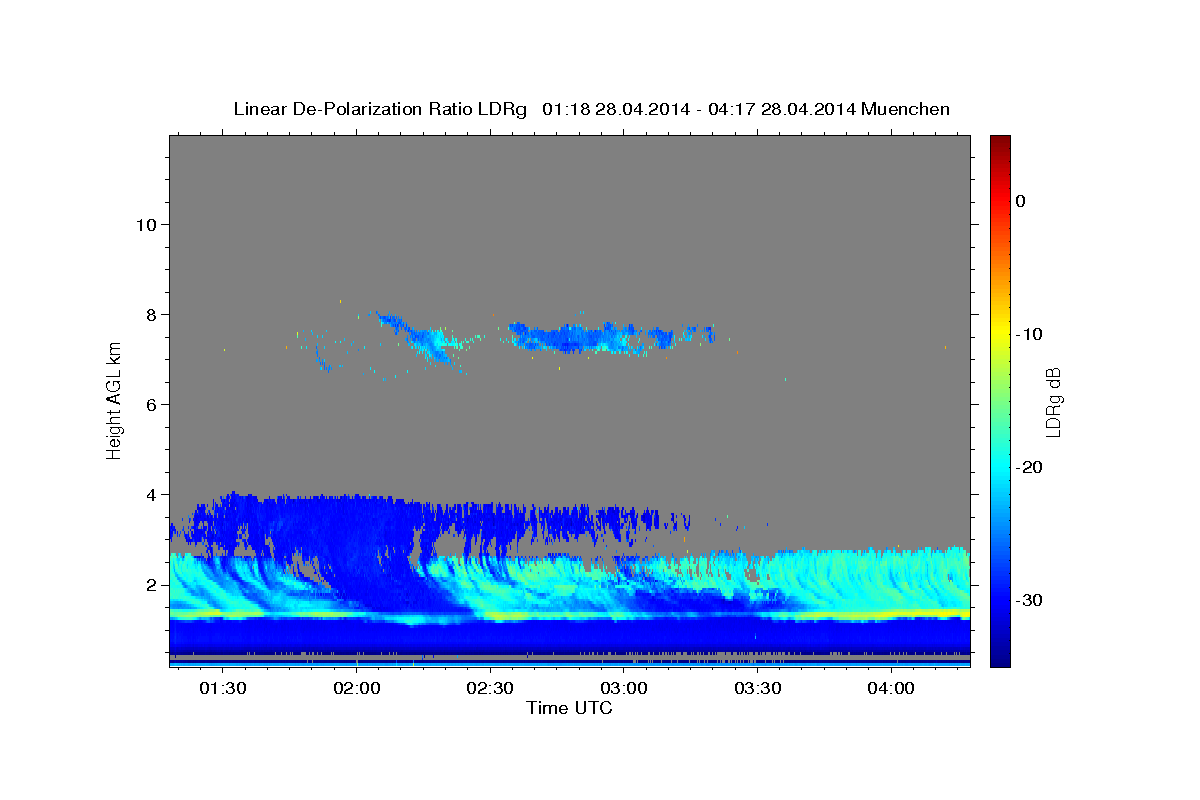1200x800 pixels.
Task: Click the height axis label 8
Action: (x=152, y=314)
